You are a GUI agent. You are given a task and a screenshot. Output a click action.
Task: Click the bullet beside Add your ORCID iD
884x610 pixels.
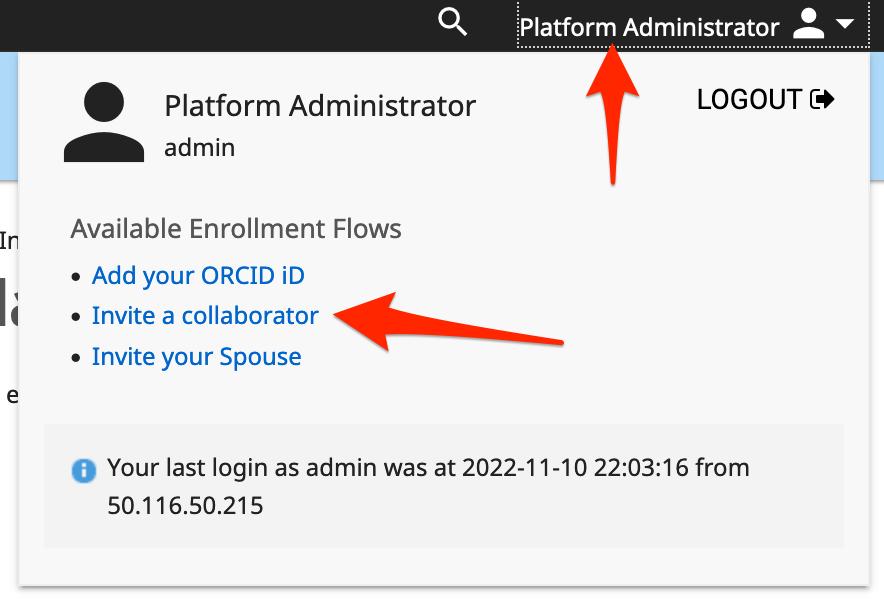point(76,277)
